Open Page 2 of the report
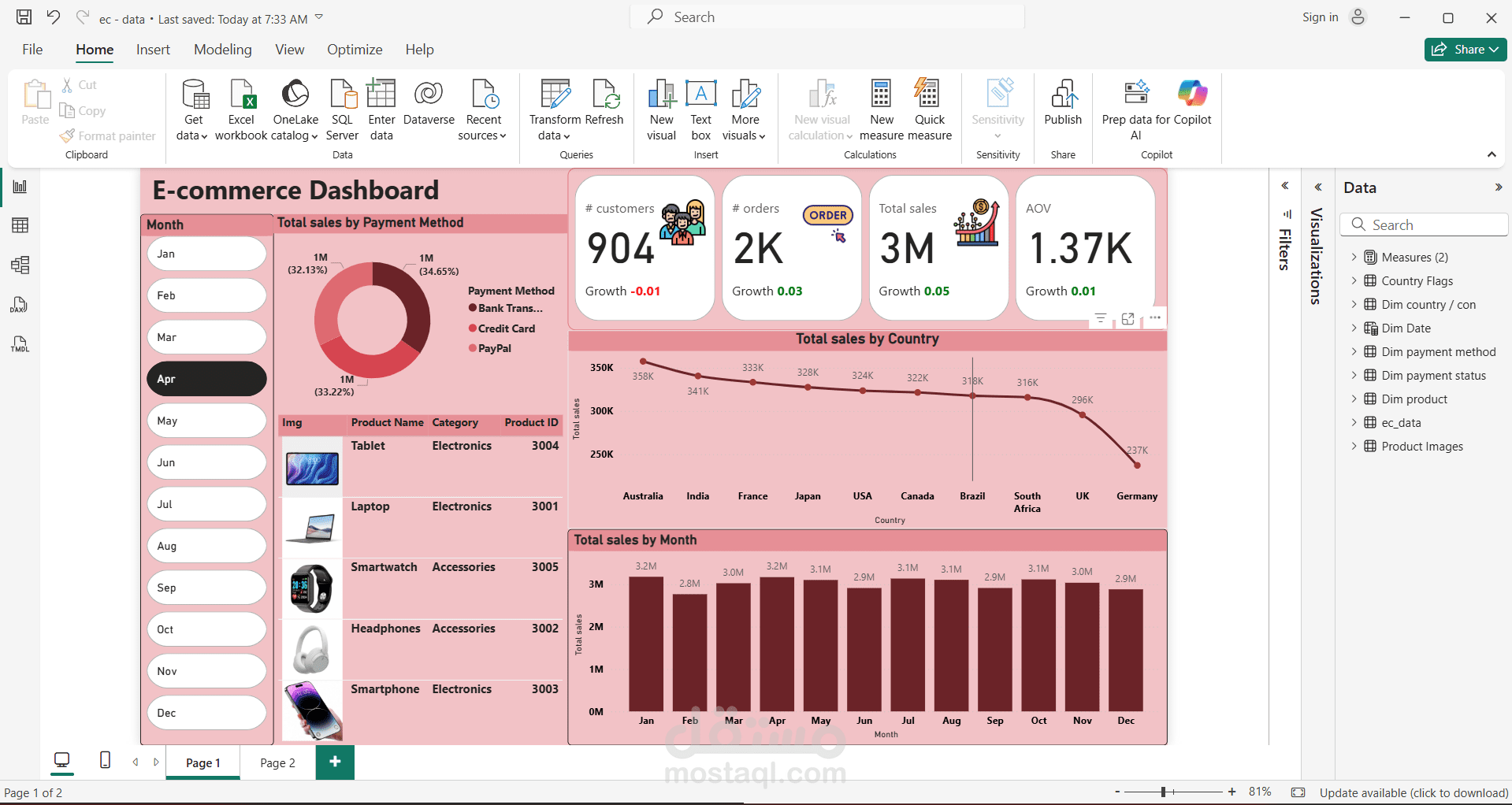The width and height of the screenshot is (1512, 805). coord(277,762)
